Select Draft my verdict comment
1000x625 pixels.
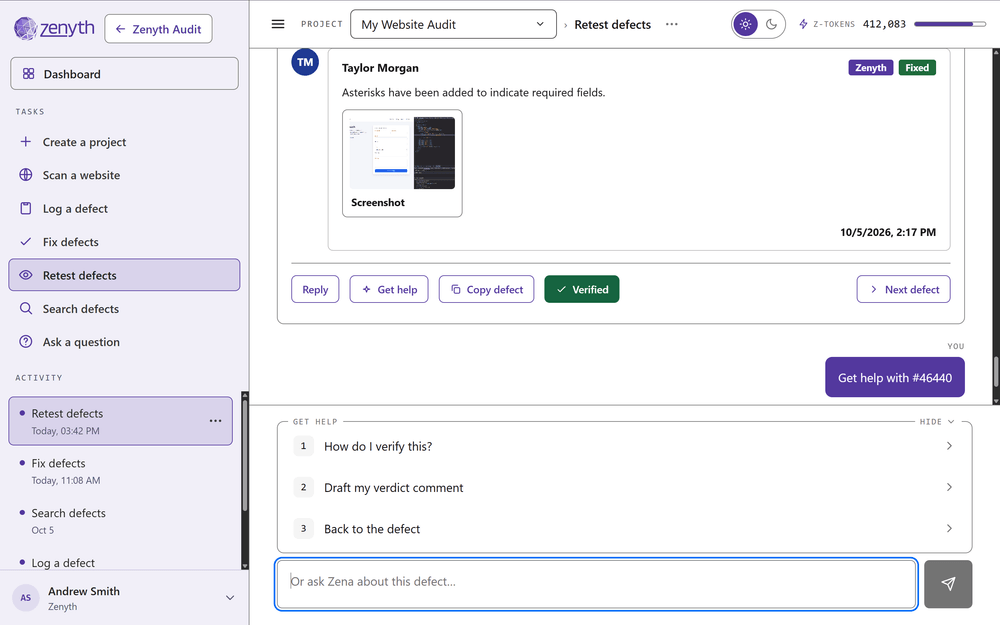[624, 487]
